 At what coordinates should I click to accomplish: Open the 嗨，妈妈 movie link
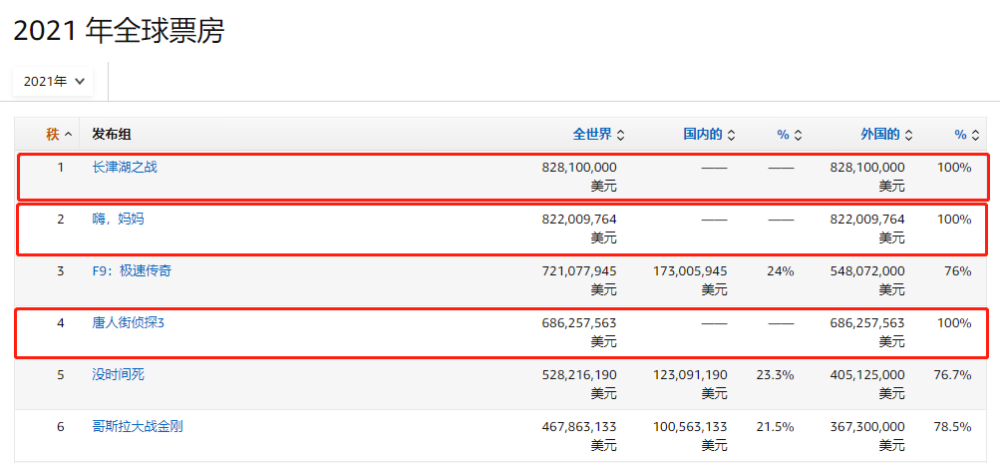pyautogui.click(x=118, y=219)
